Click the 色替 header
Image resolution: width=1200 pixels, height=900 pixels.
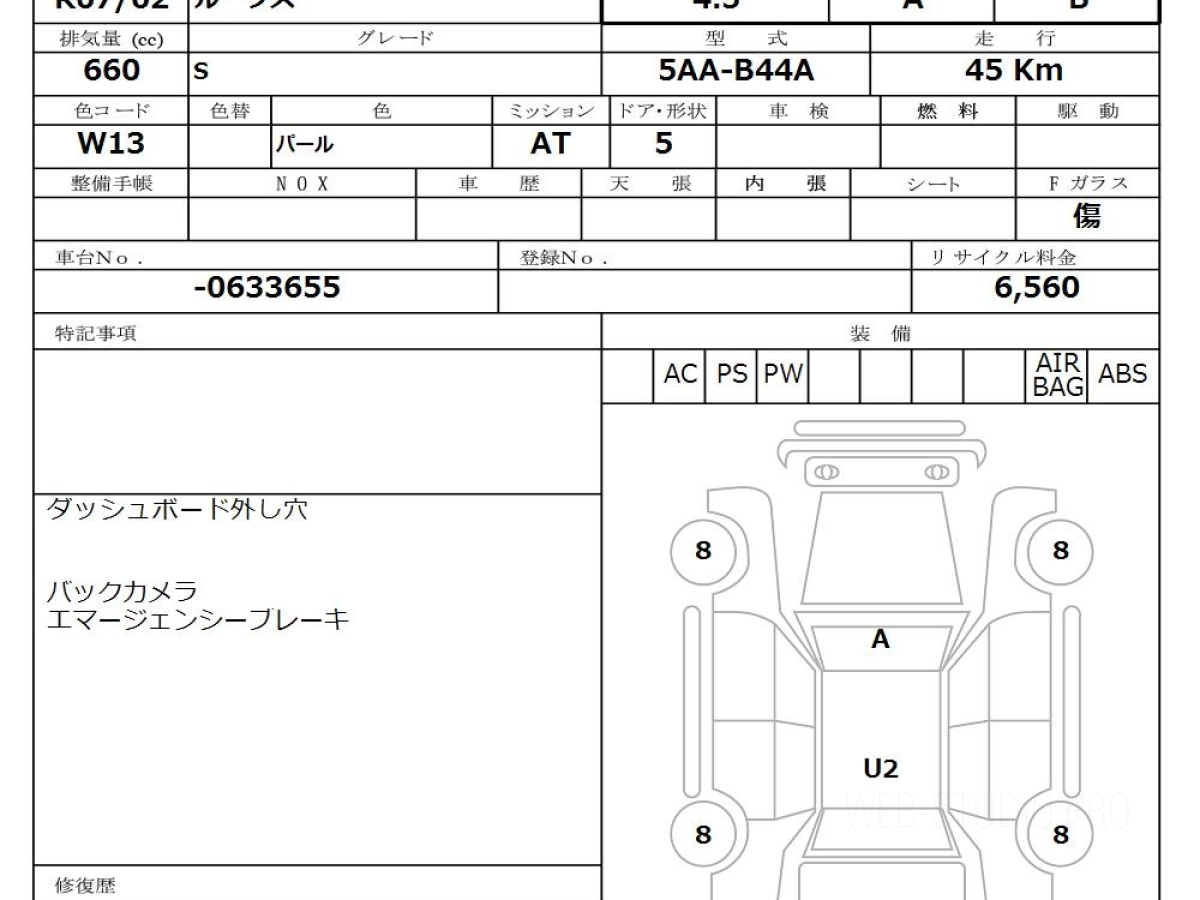pyautogui.click(x=230, y=111)
